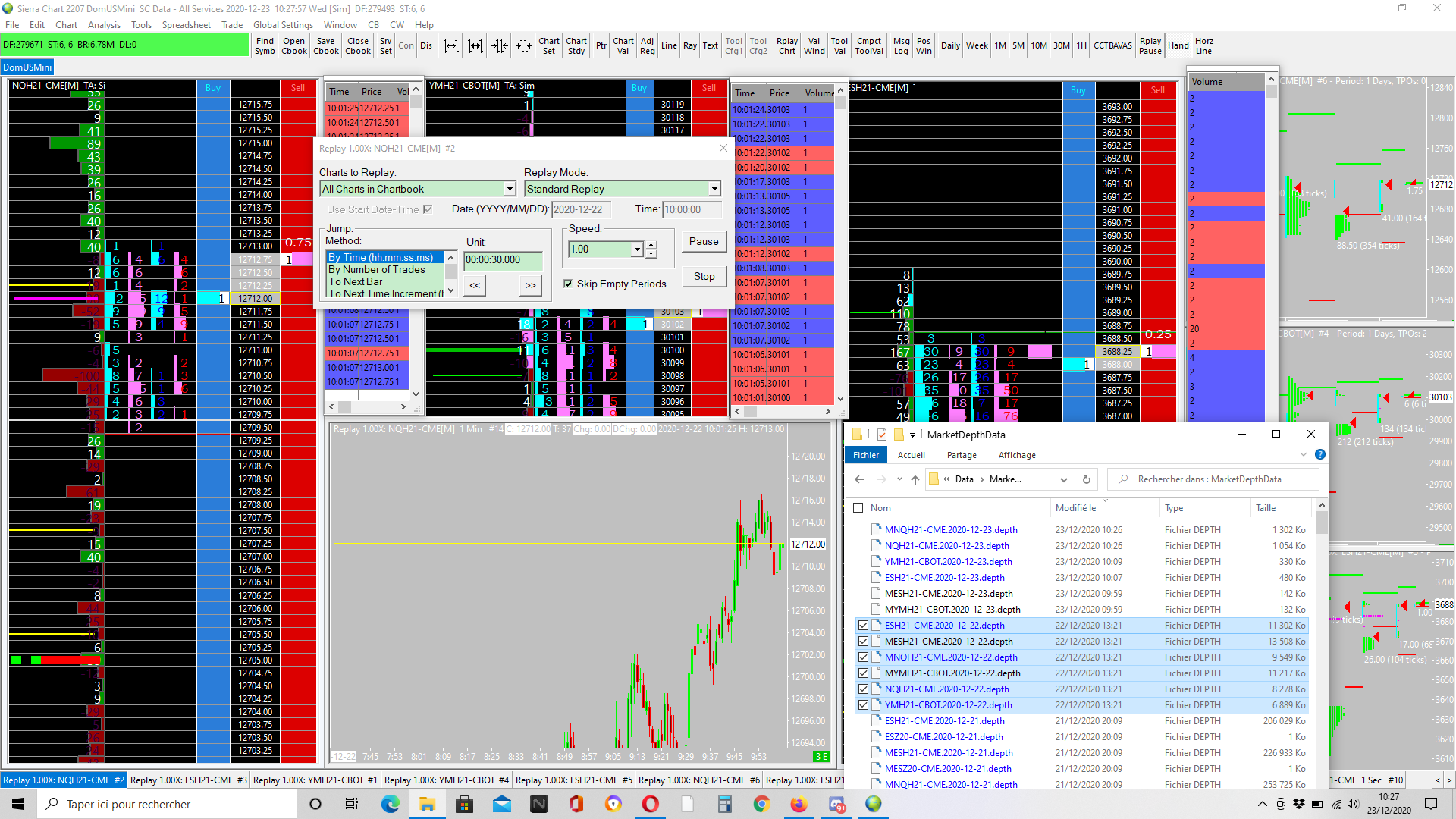The height and width of the screenshot is (819, 1456).
Task: Click the Unit time input field
Action: click(x=502, y=260)
